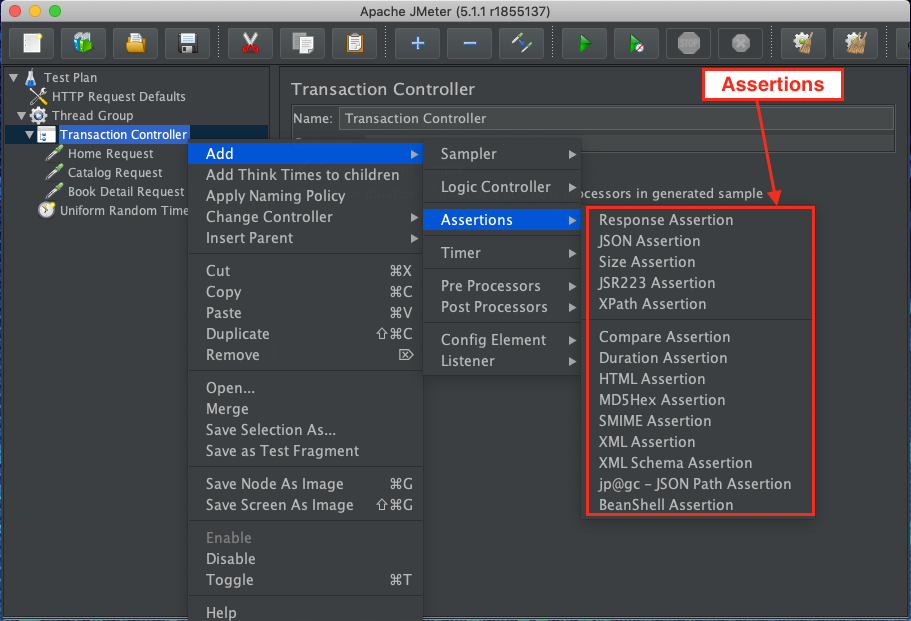Click the Cut scissors icon

[250, 43]
